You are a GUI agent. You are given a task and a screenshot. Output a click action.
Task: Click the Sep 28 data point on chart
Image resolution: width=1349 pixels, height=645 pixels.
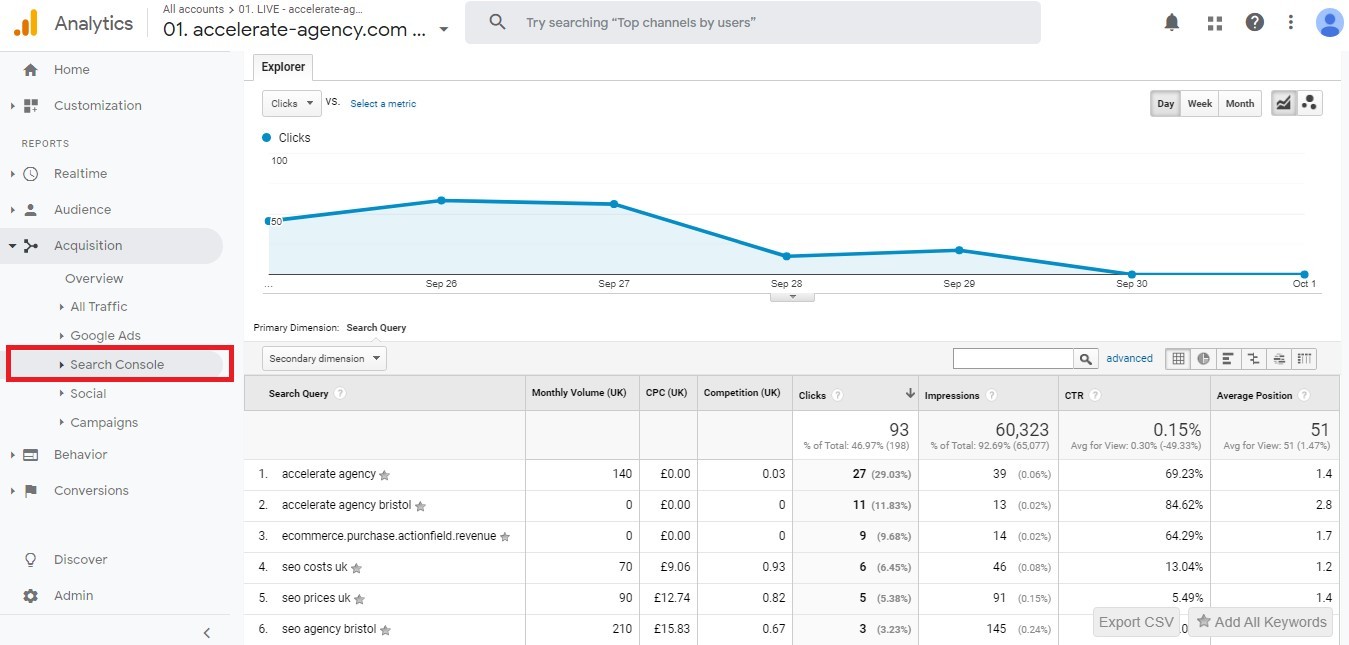(787, 256)
